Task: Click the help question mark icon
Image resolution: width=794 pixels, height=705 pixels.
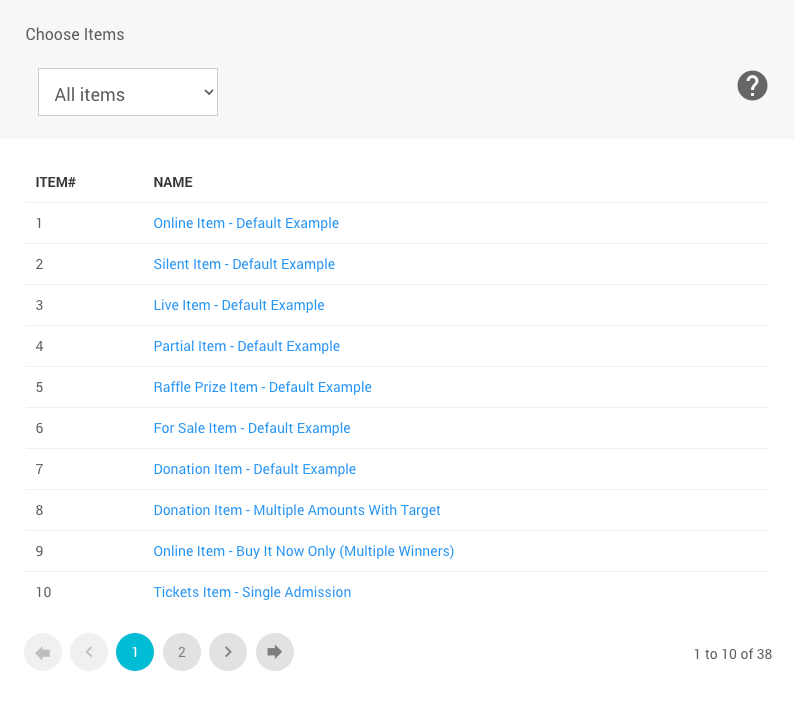Action: pyautogui.click(x=752, y=86)
